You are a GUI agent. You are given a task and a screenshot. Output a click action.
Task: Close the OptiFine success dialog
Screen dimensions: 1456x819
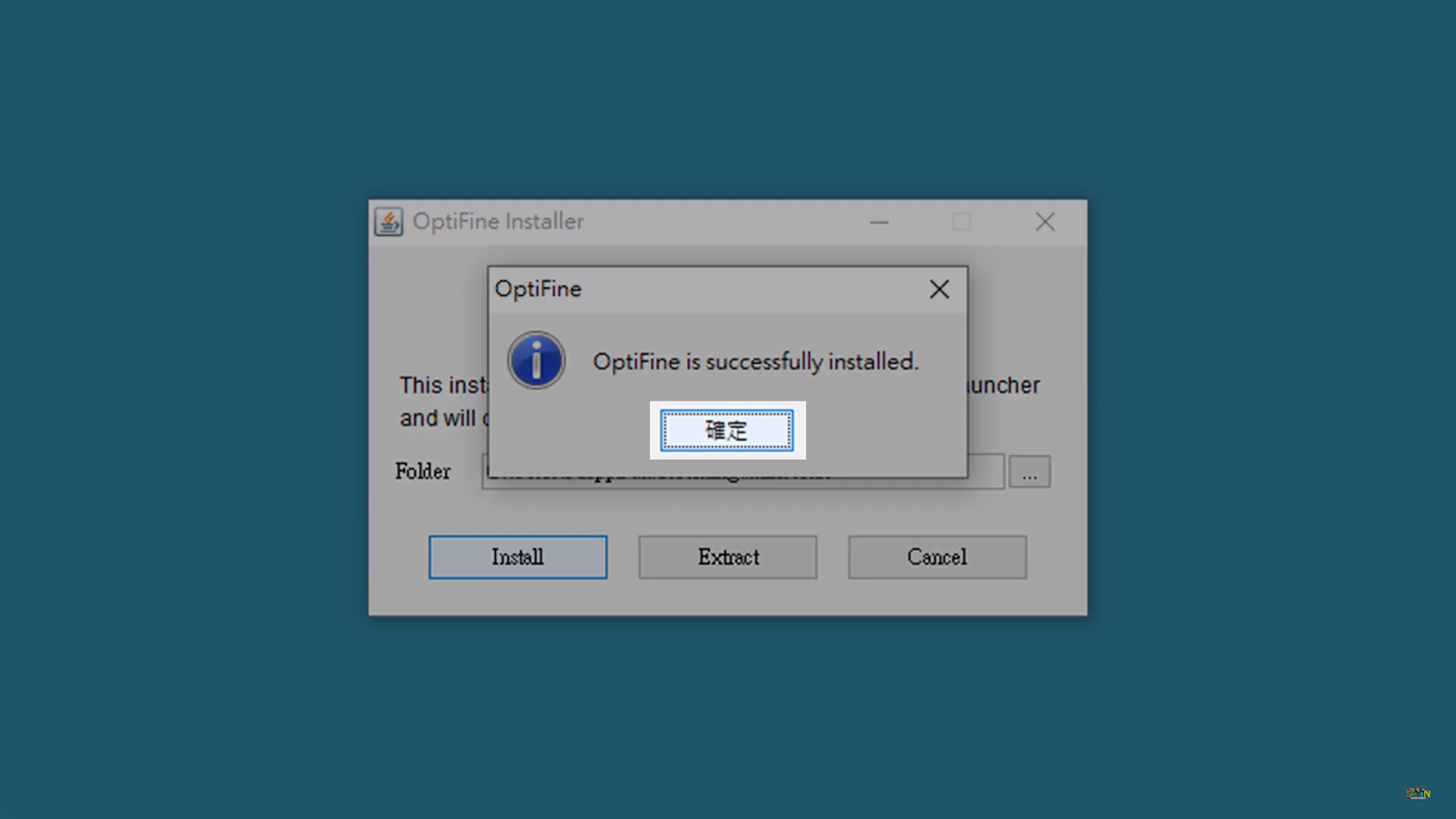[x=939, y=289]
